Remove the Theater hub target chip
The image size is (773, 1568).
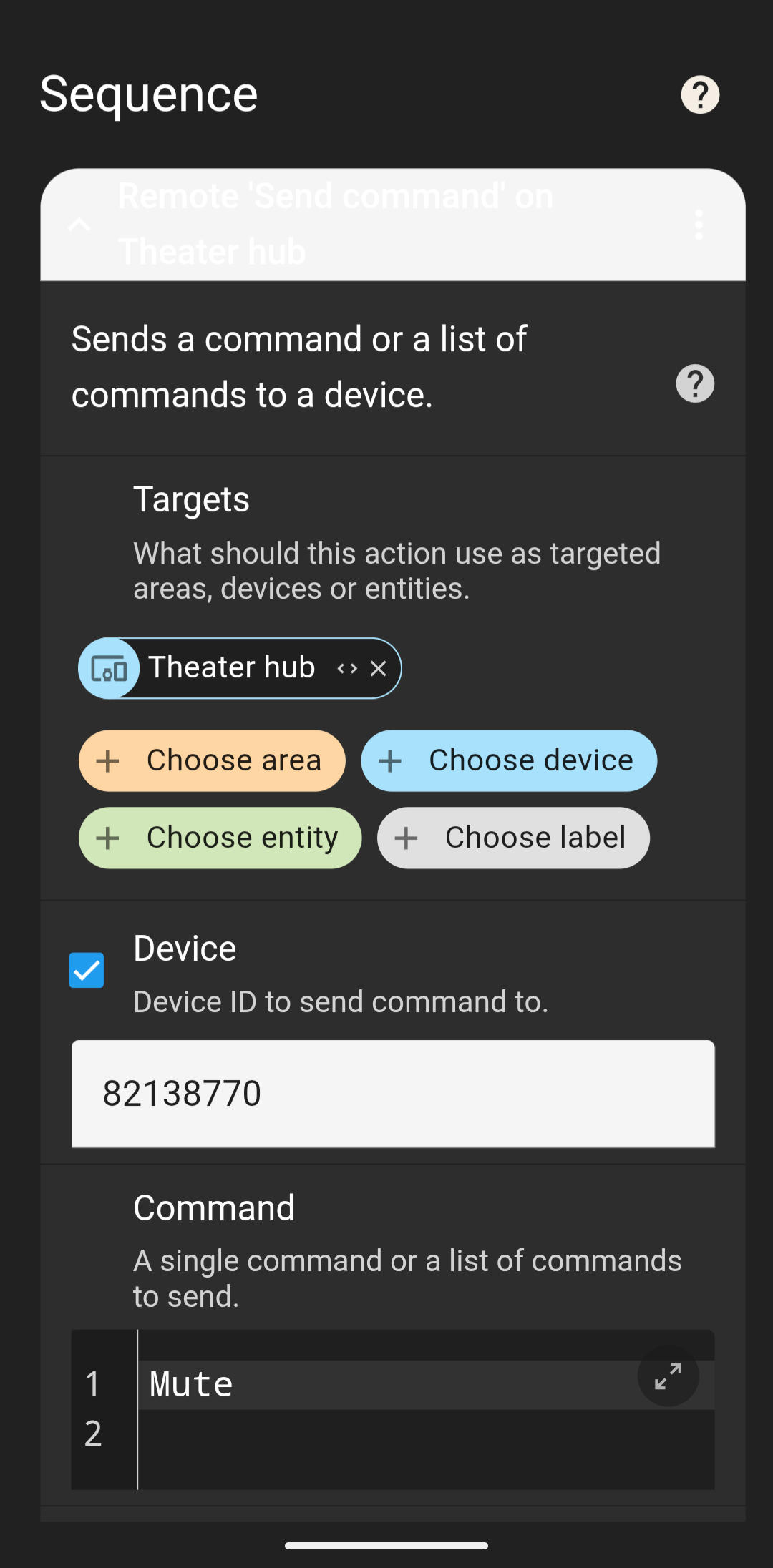379,668
